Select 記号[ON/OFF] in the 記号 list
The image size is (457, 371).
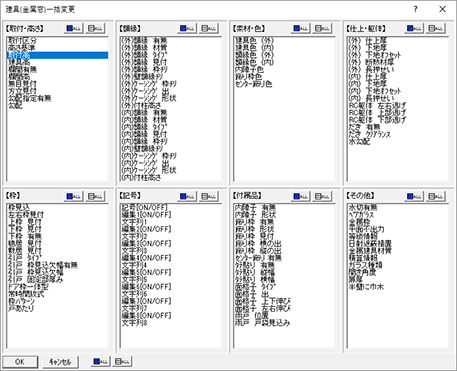pyautogui.click(x=144, y=208)
